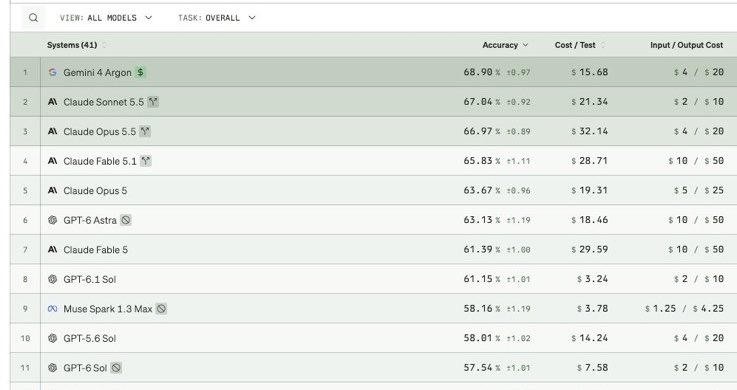Select the GPT-5.6 Sol model name
Viewport: 737px width, 390px height.
(x=89, y=338)
